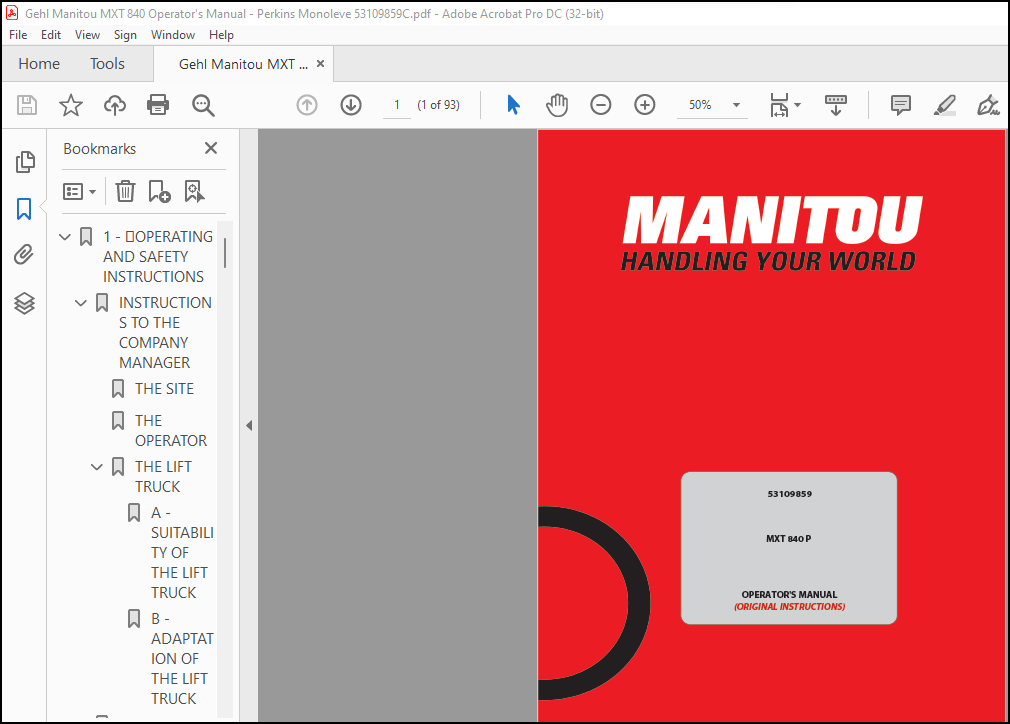
Task: Go to previous page arrow
Action: pos(307,105)
